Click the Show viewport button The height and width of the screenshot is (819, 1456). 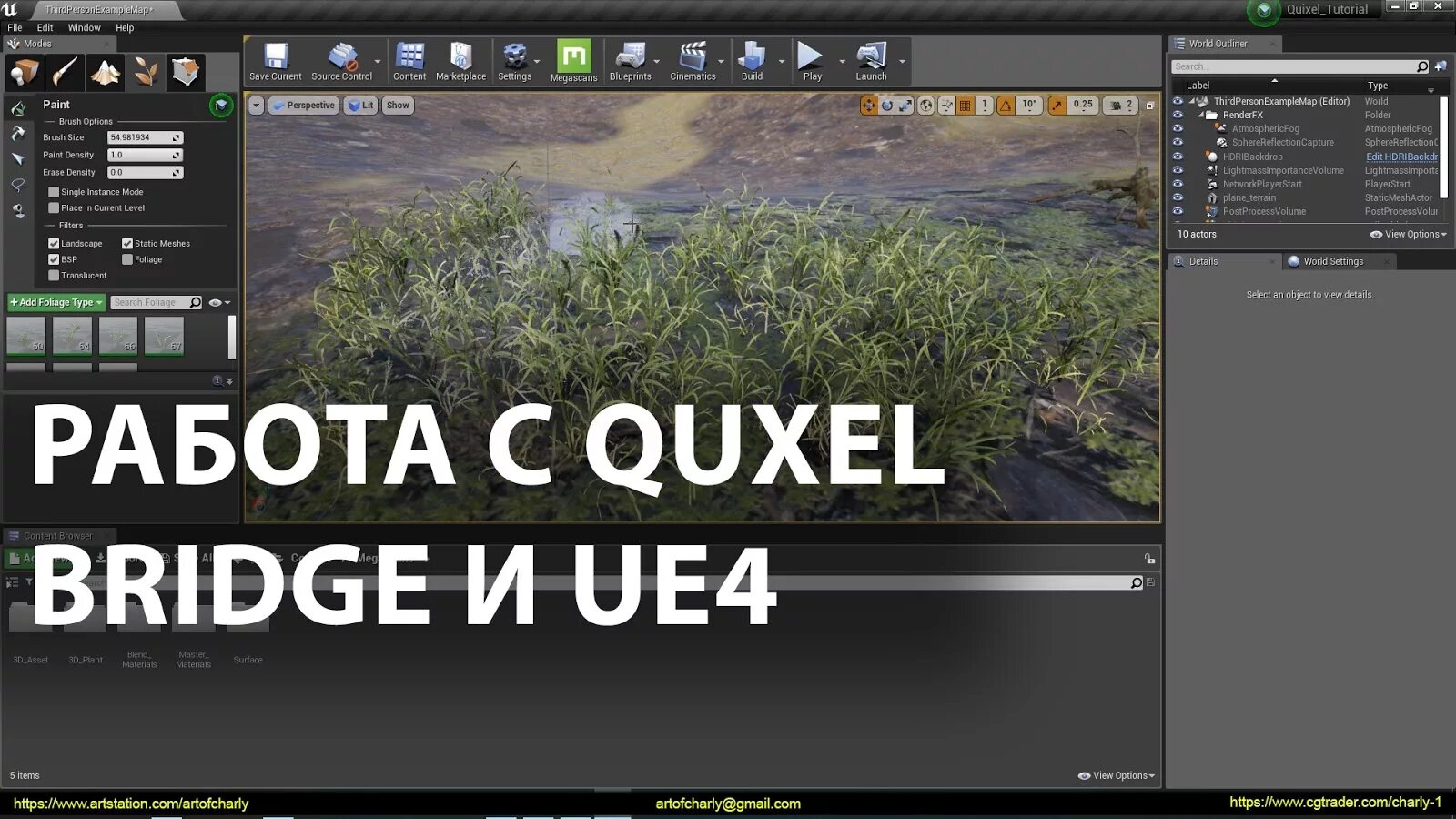398,106
